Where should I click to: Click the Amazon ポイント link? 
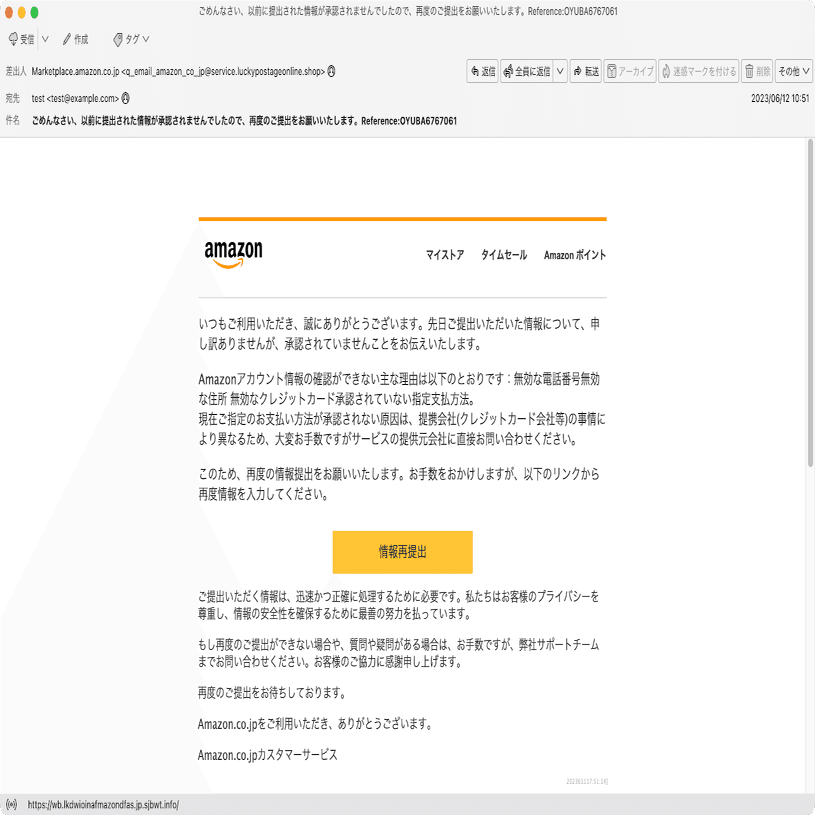point(573,255)
